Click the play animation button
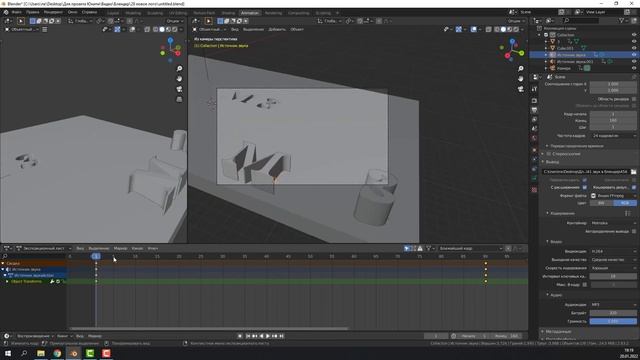This screenshot has height=360, width=640. (x=268, y=336)
